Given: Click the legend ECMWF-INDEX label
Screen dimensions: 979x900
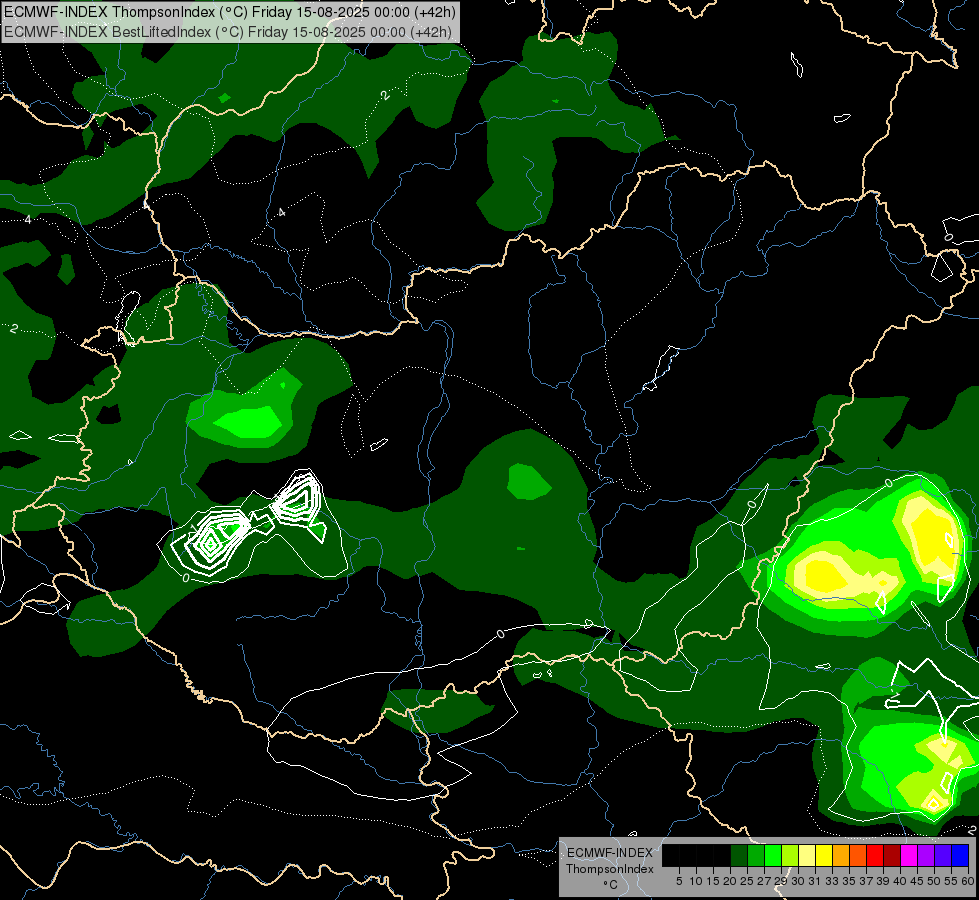Looking at the screenshot, I should coord(610,853).
